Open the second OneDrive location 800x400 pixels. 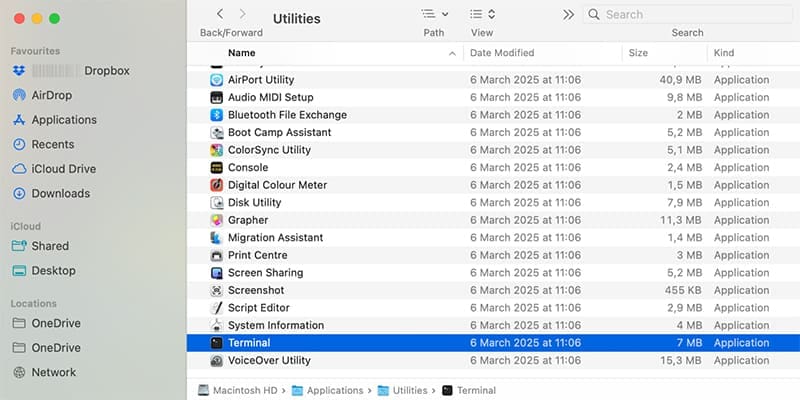[56, 348]
